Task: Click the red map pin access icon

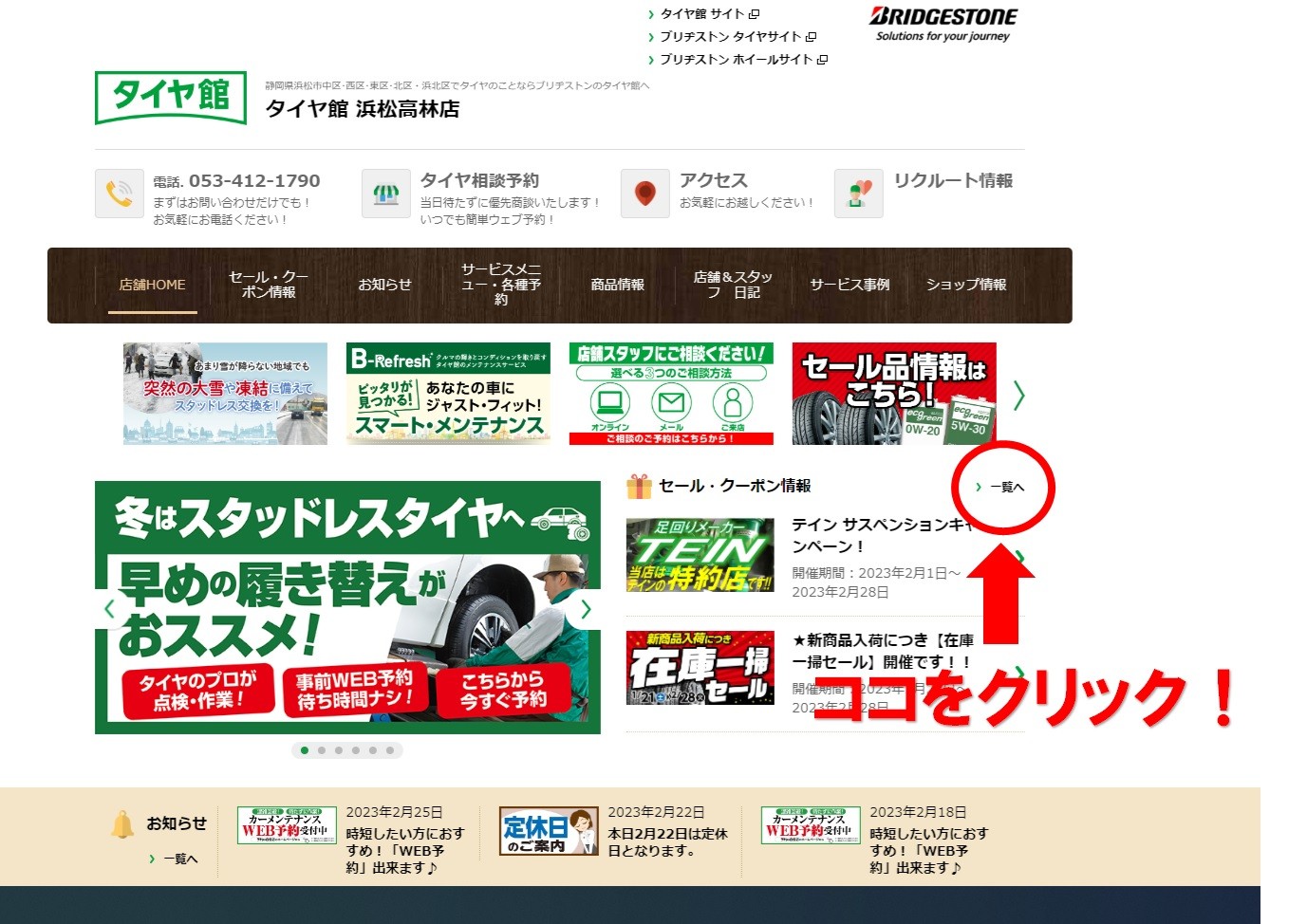Action: (645, 194)
